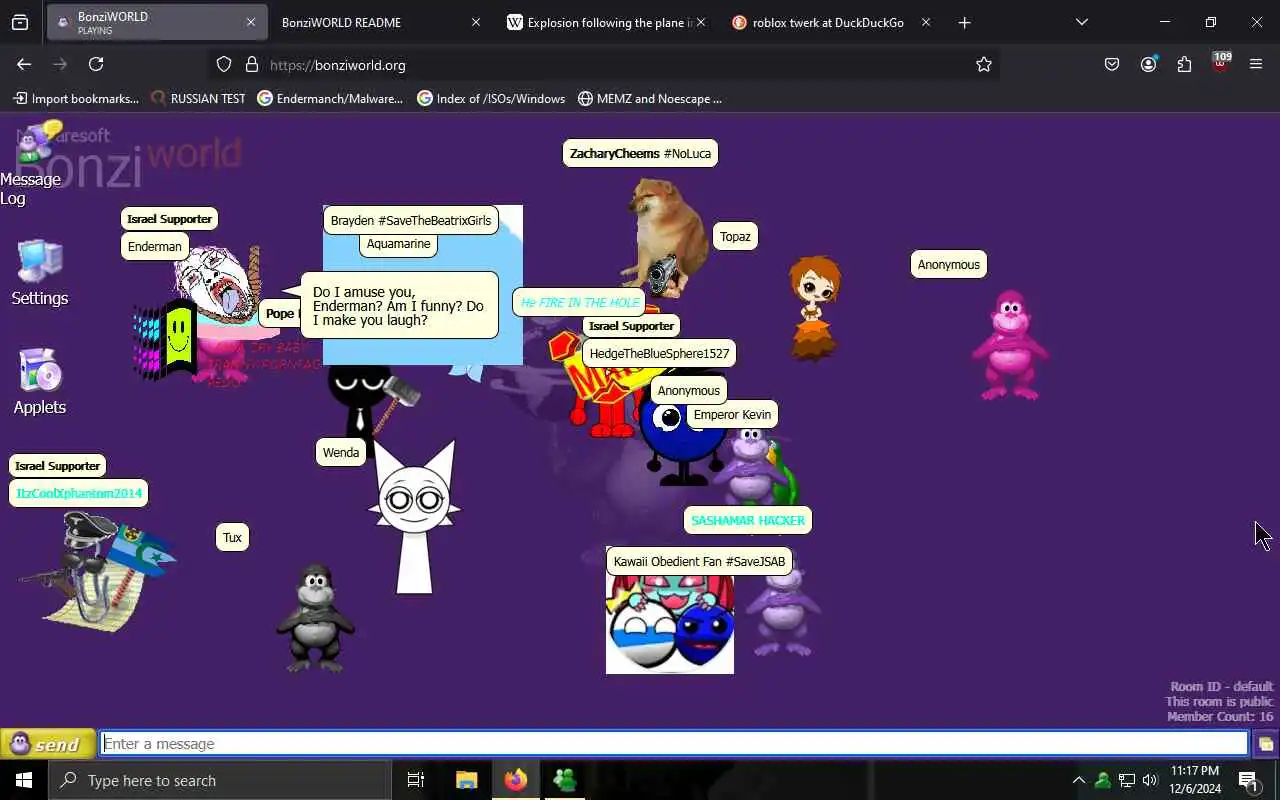This screenshot has height=800, width=1280.
Task: Open Import bookmarks bookmark
Action: click(76, 98)
